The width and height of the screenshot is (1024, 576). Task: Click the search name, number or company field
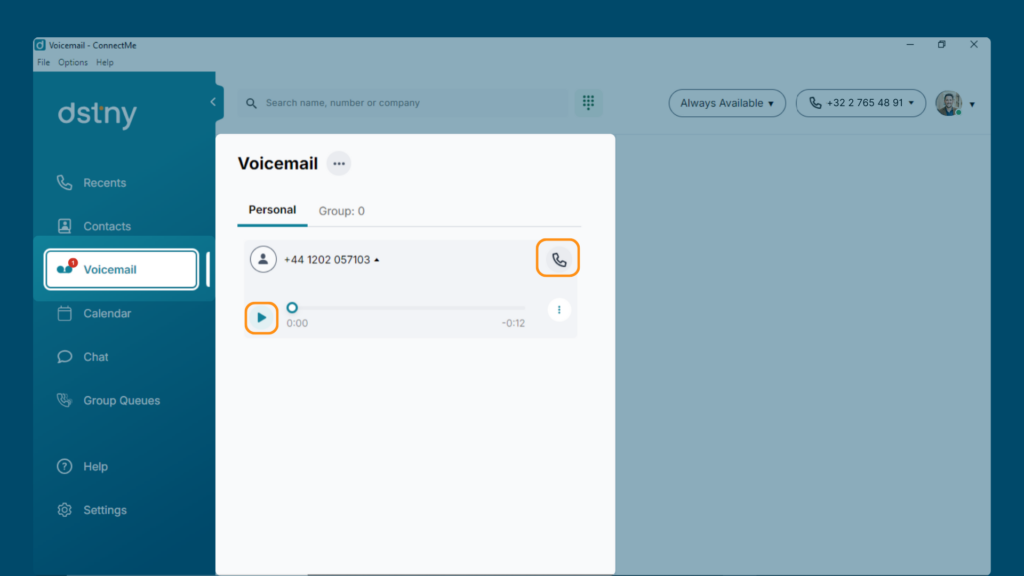pos(403,103)
